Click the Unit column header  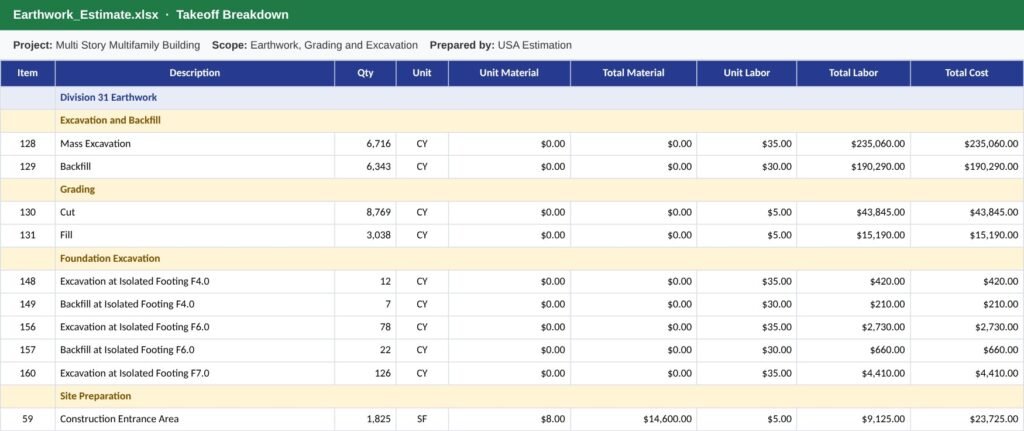[422, 73]
